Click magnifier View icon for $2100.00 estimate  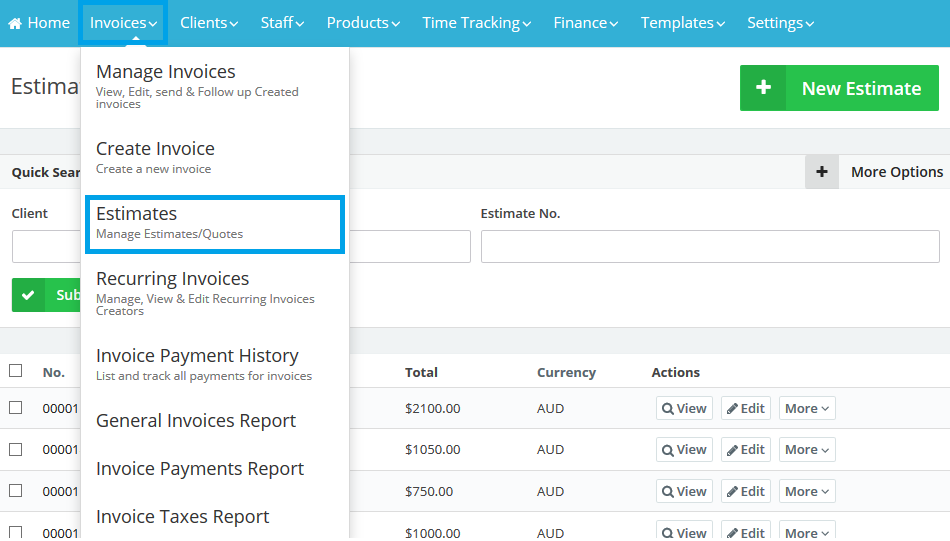(x=668, y=409)
